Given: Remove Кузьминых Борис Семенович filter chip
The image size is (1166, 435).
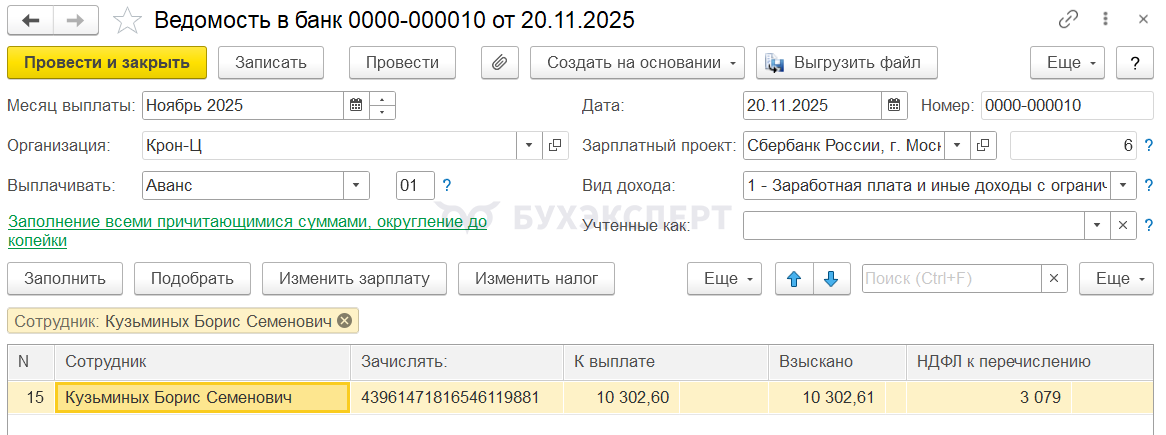Looking at the screenshot, I should point(345,321).
